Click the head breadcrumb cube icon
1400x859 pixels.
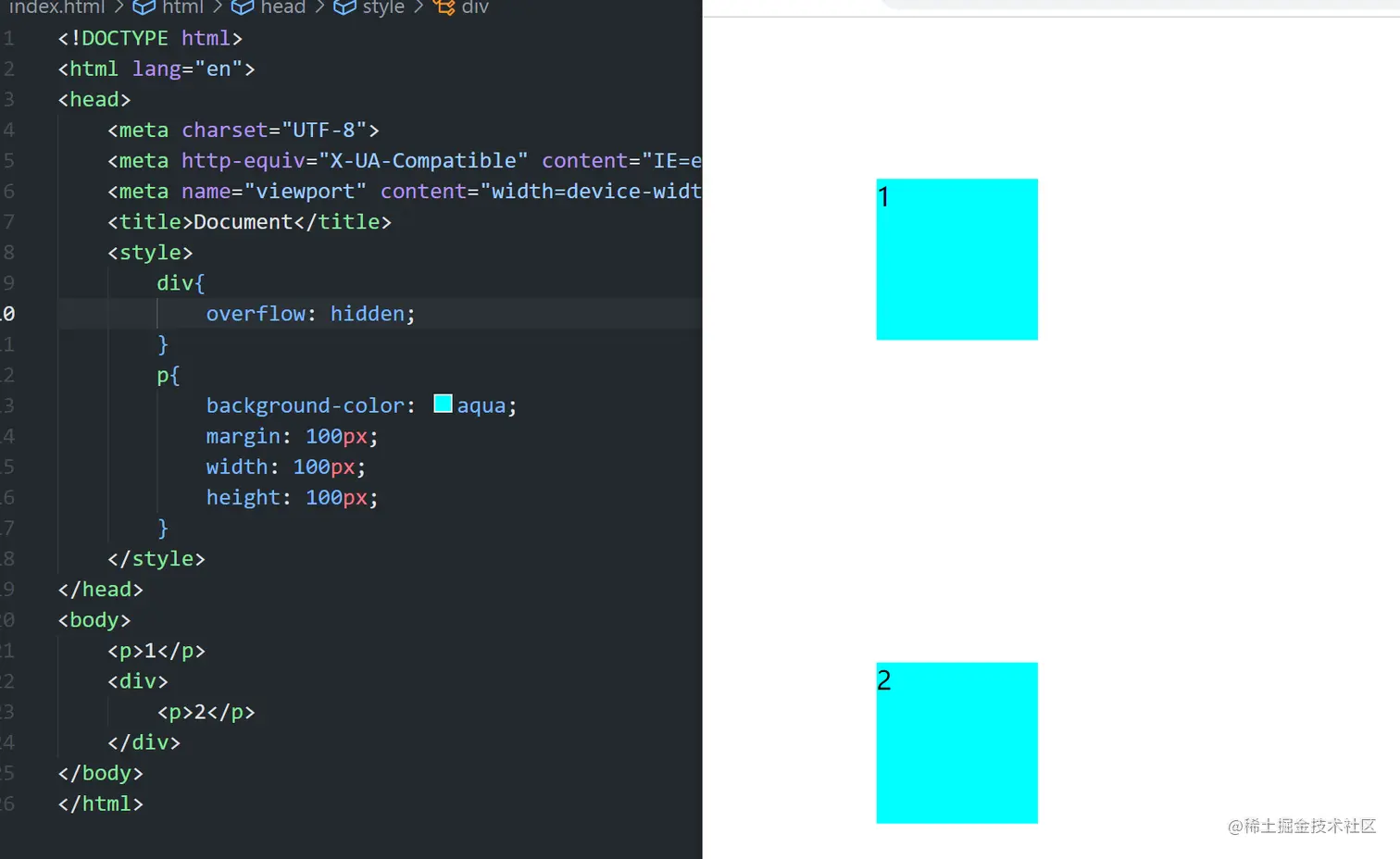[243, 7]
